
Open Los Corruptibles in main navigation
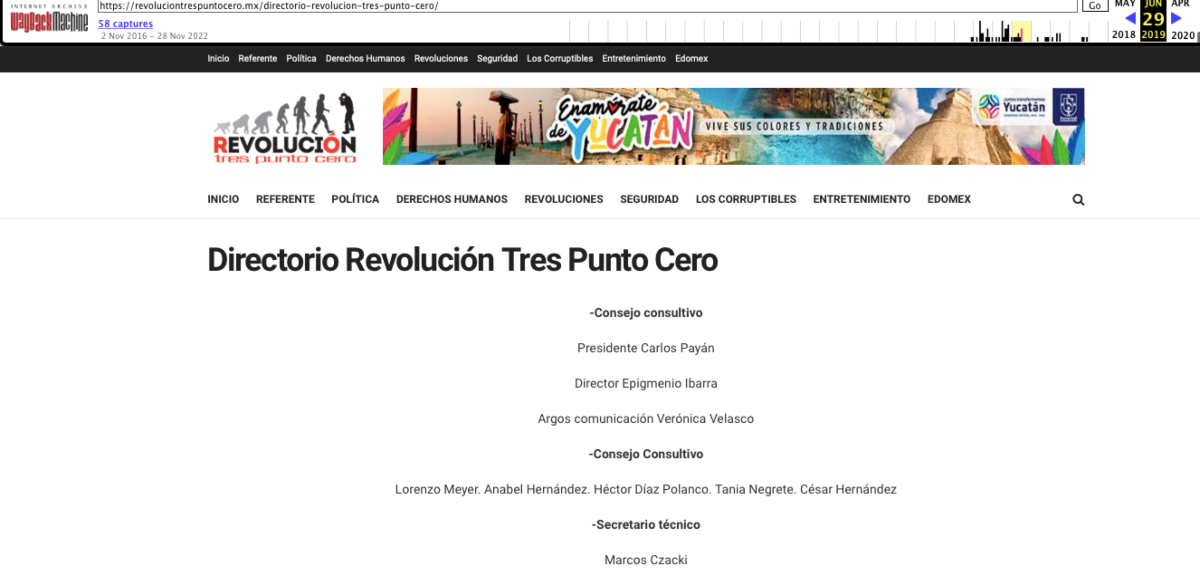tap(745, 200)
